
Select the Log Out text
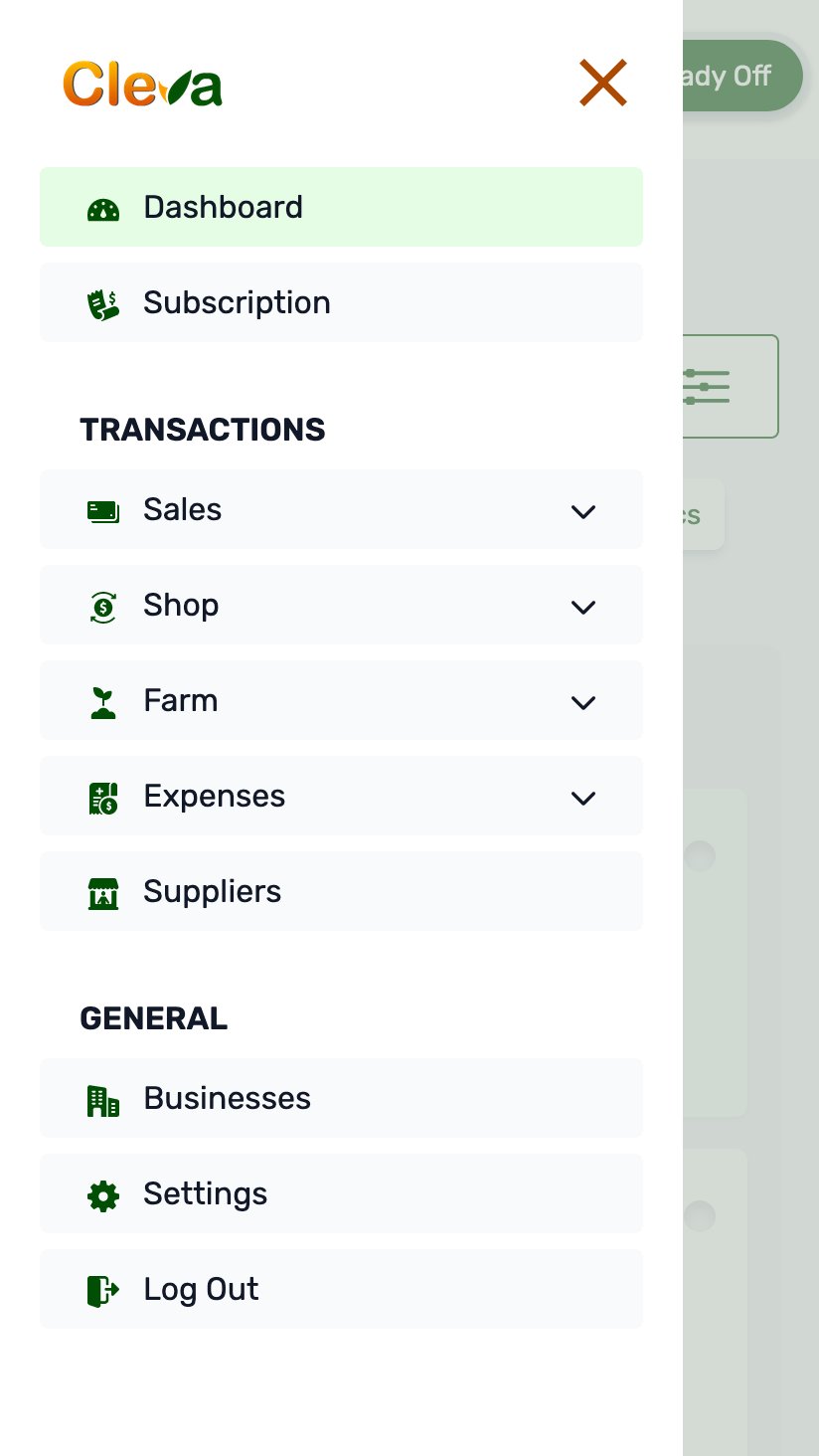[x=201, y=1289]
